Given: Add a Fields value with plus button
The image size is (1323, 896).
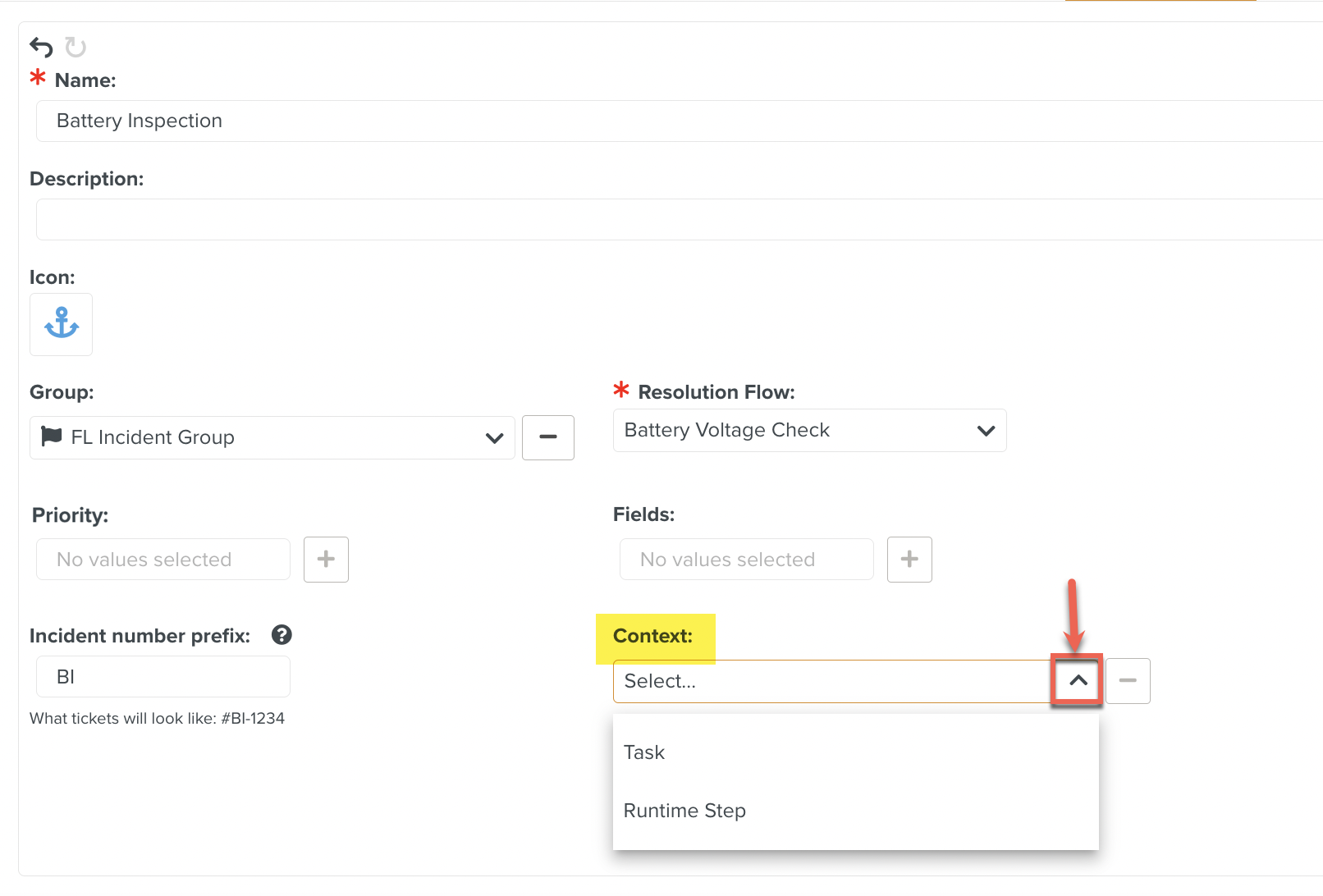Looking at the screenshot, I should tap(909, 560).
